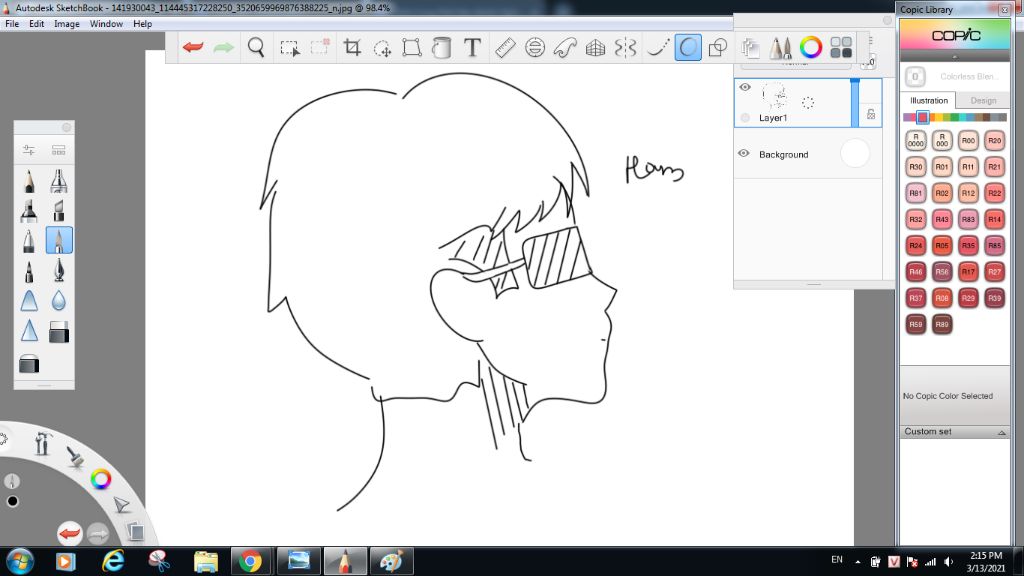Activate the Quick Transform lasso tool
Screen dimensions: 1024x576
click(x=382, y=48)
